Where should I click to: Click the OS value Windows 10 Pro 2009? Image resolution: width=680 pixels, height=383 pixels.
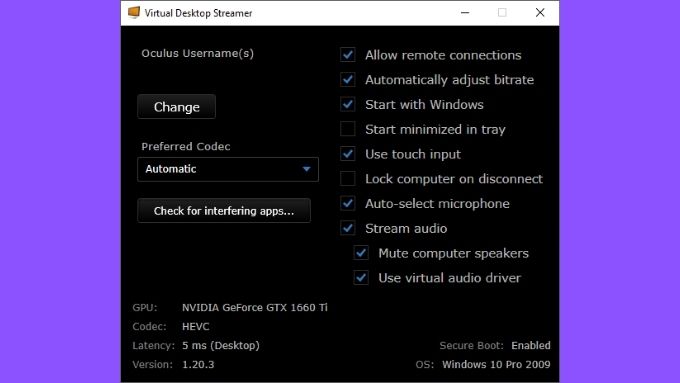point(496,365)
